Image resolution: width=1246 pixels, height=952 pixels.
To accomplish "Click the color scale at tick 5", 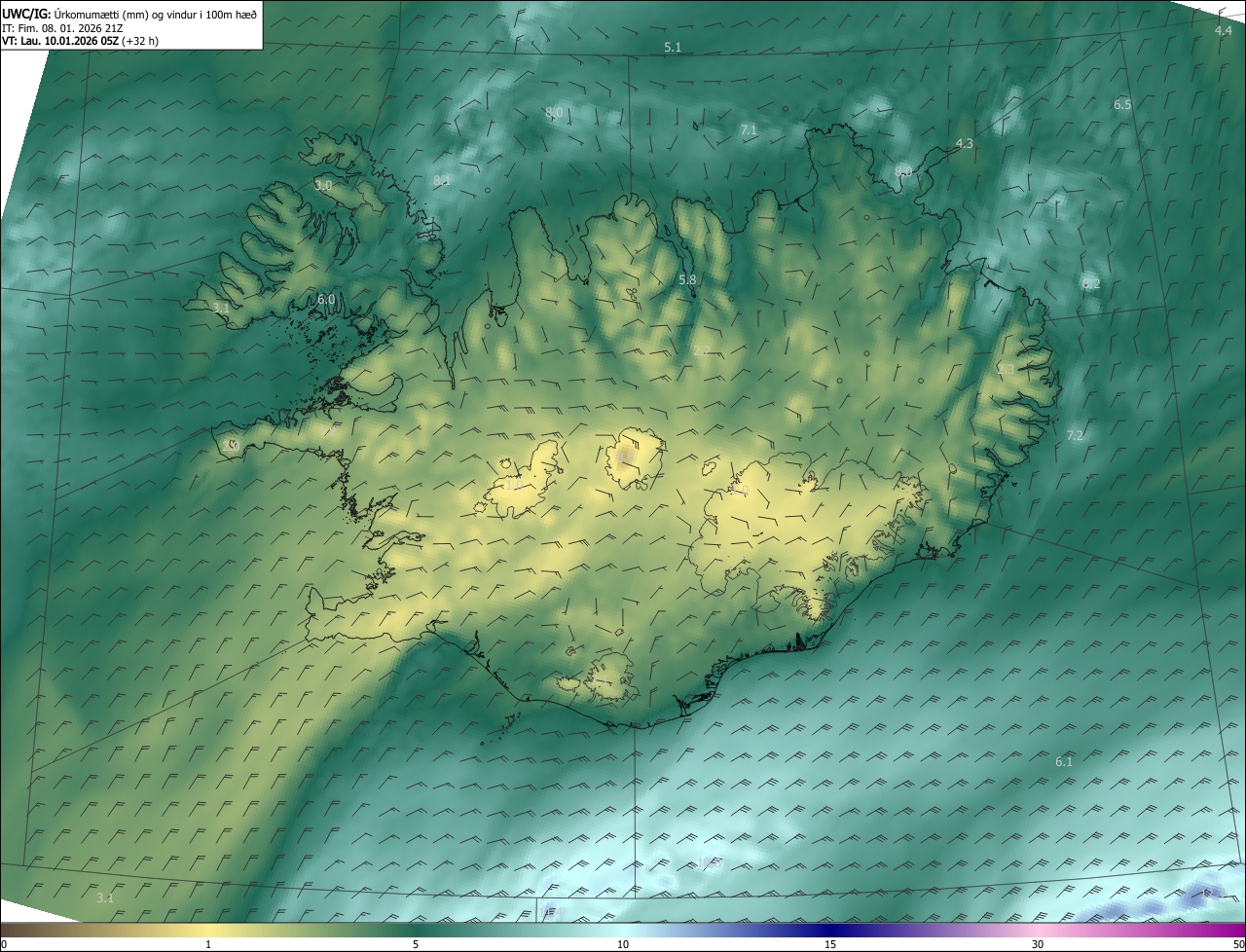I will (415, 931).
